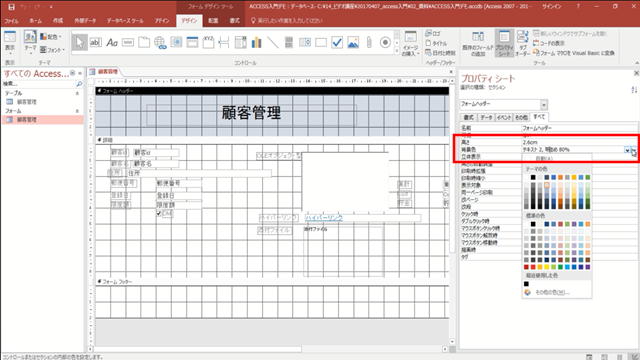Image resolution: width=640 pixels, height=360 pixels.
Task: Switch to the Arrange (配置) ribbon tab
Action: pos(213,21)
